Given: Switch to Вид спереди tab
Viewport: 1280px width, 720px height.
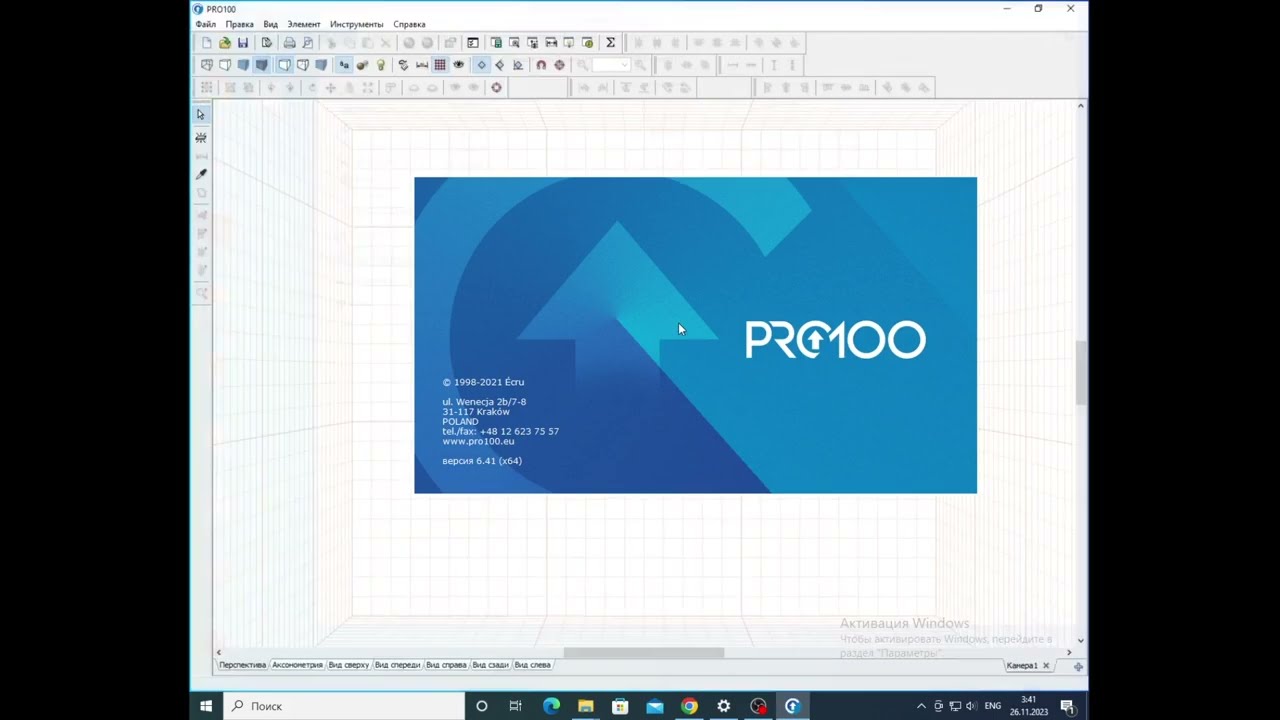Looking at the screenshot, I should [x=398, y=665].
